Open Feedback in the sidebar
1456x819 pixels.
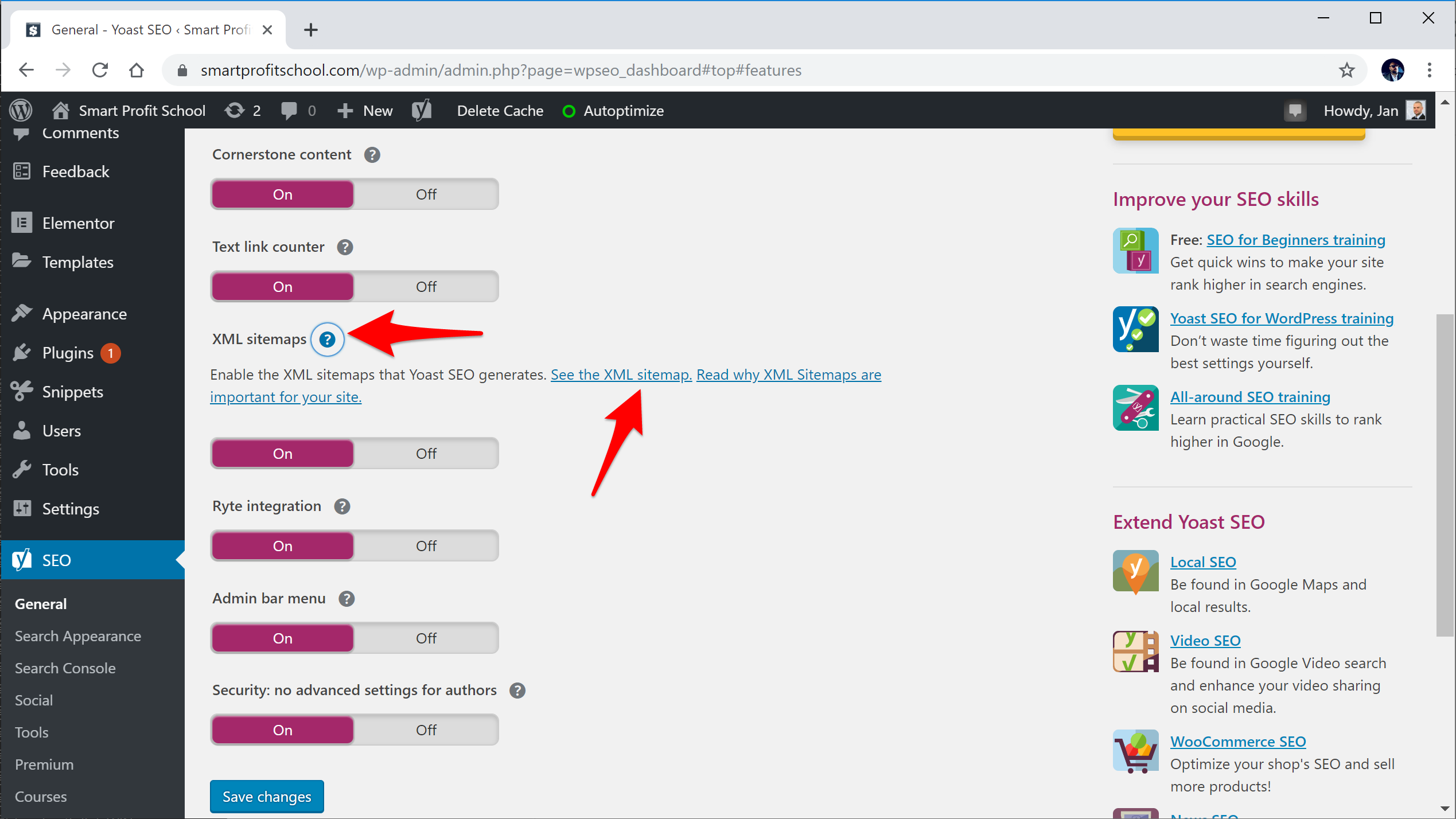click(92, 171)
